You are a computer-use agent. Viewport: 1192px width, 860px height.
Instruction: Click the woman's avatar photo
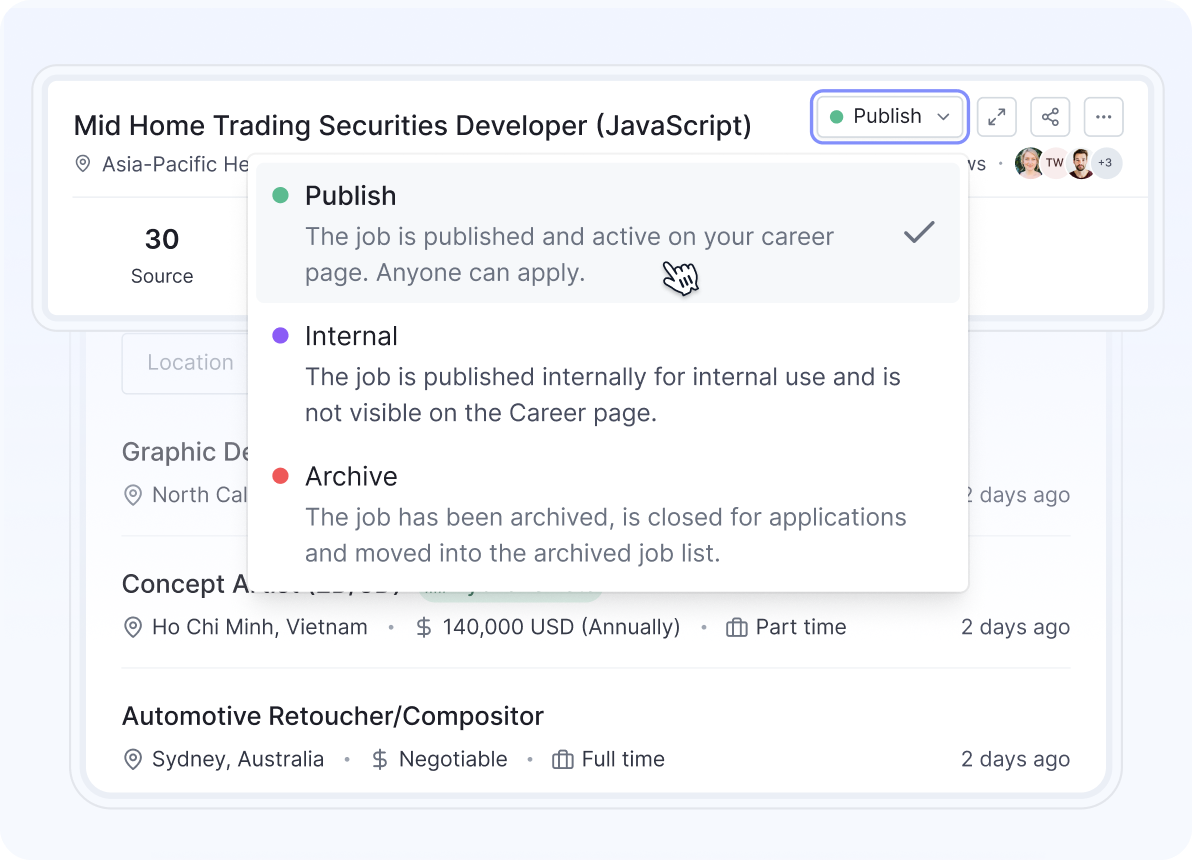[1029, 163]
